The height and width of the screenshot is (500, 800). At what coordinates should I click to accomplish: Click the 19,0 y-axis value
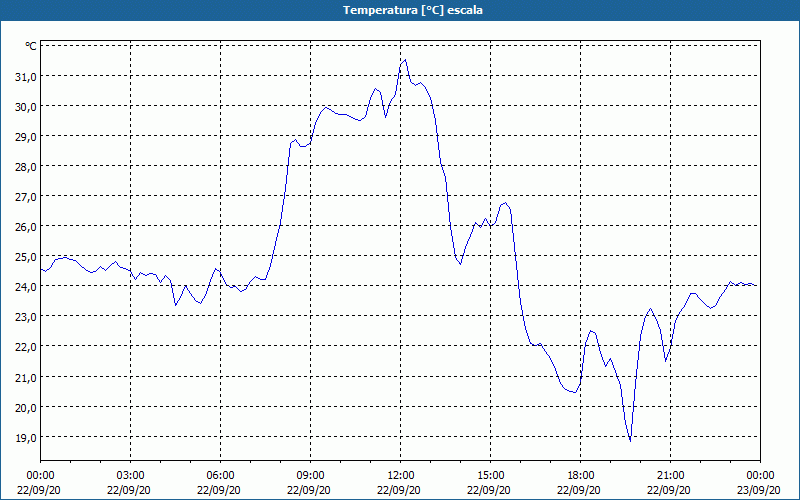click(x=25, y=438)
